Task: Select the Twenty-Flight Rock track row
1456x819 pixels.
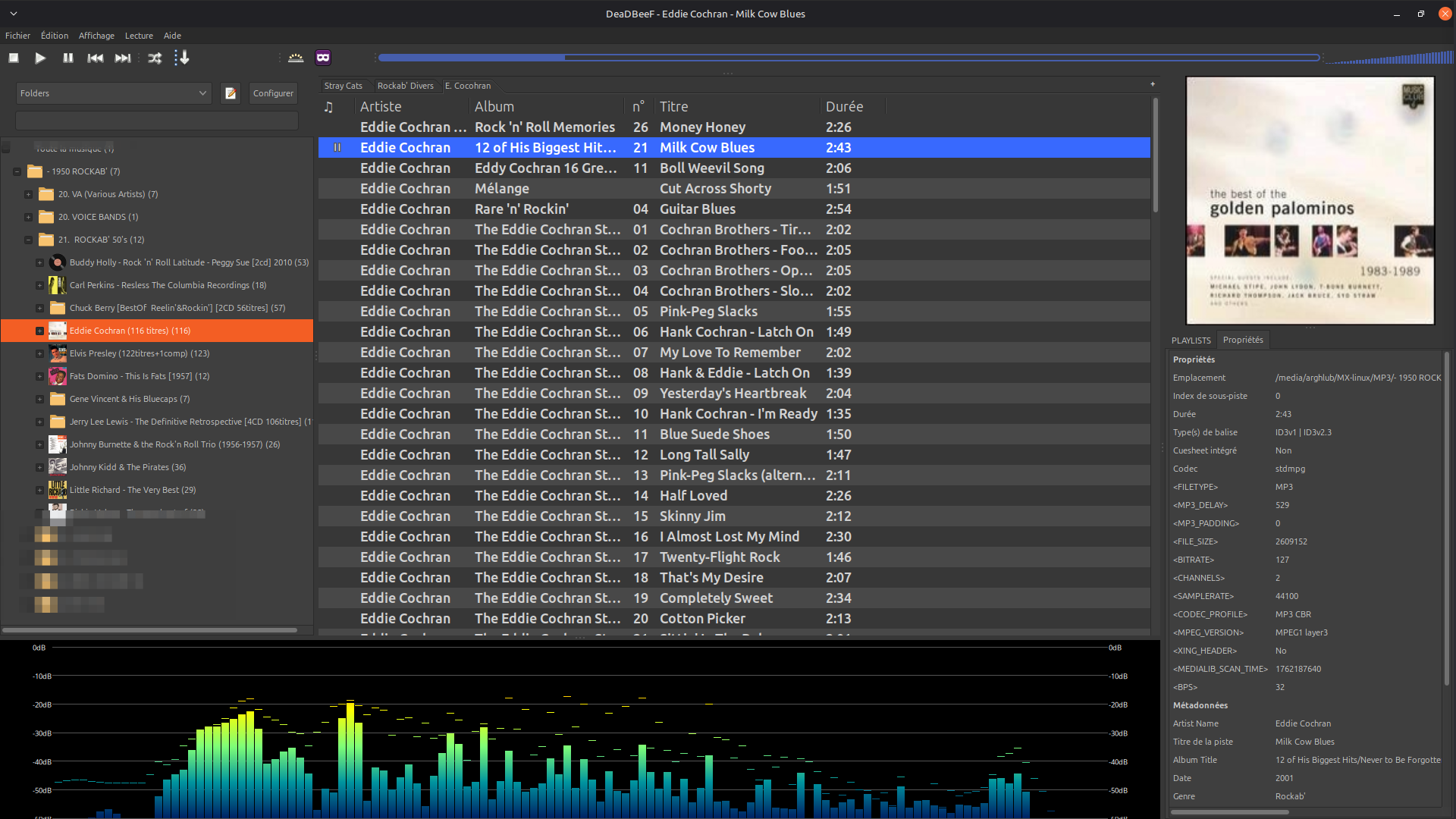Action: [719, 557]
